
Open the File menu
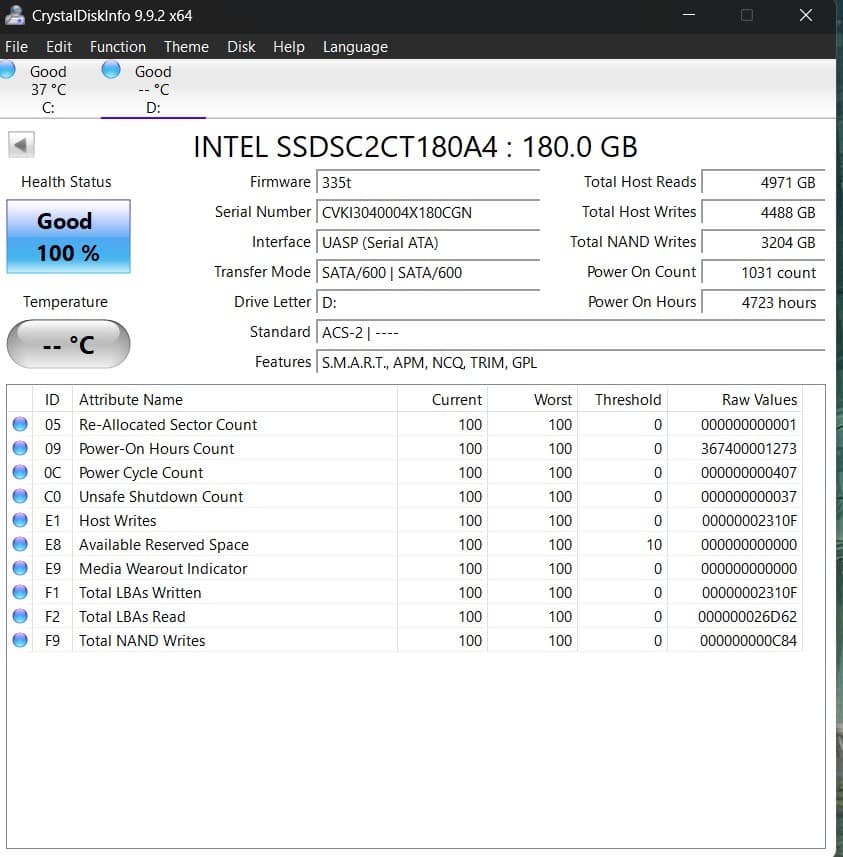tap(16, 47)
